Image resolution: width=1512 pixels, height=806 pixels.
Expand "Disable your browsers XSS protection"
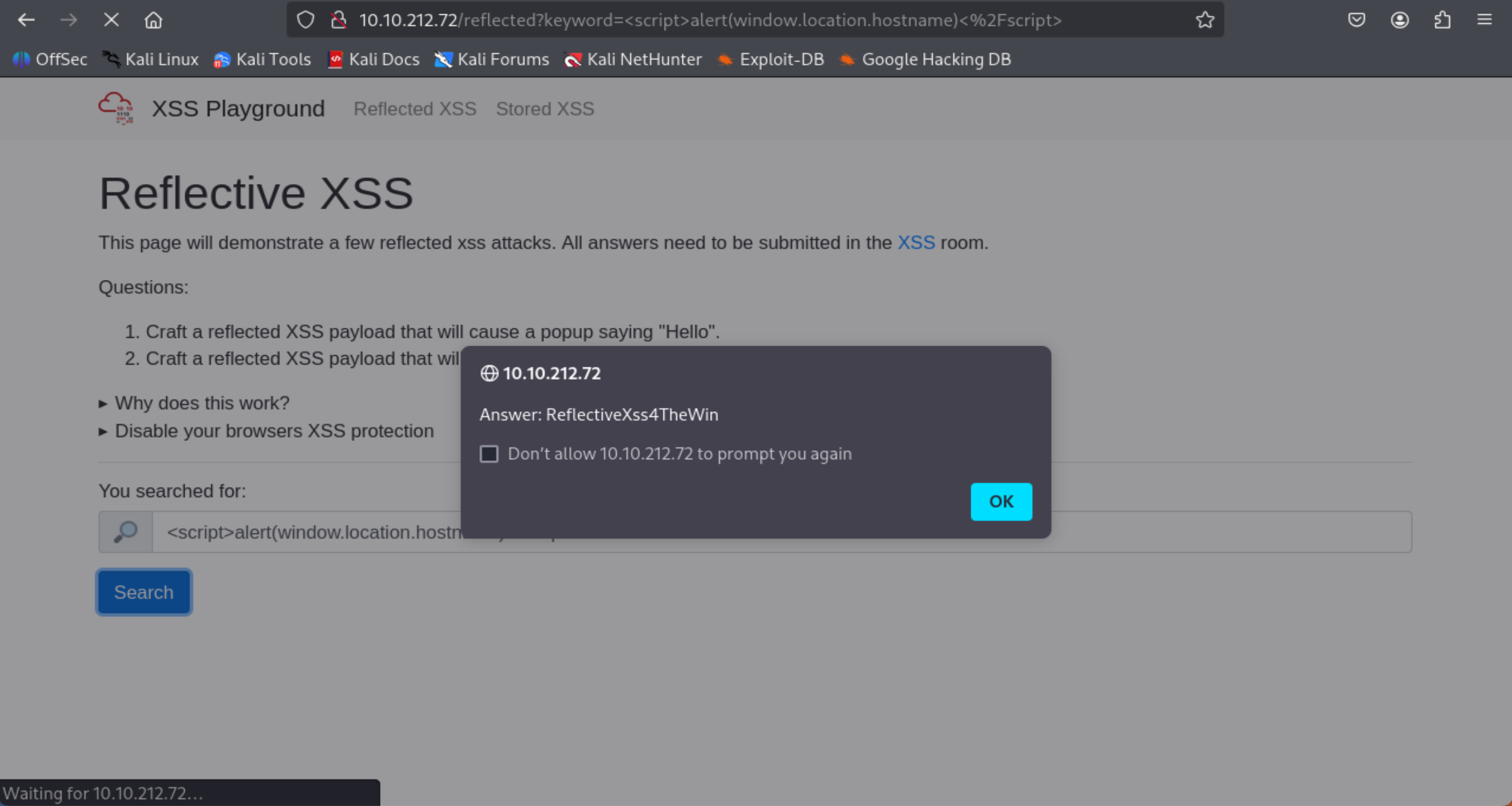274,431
